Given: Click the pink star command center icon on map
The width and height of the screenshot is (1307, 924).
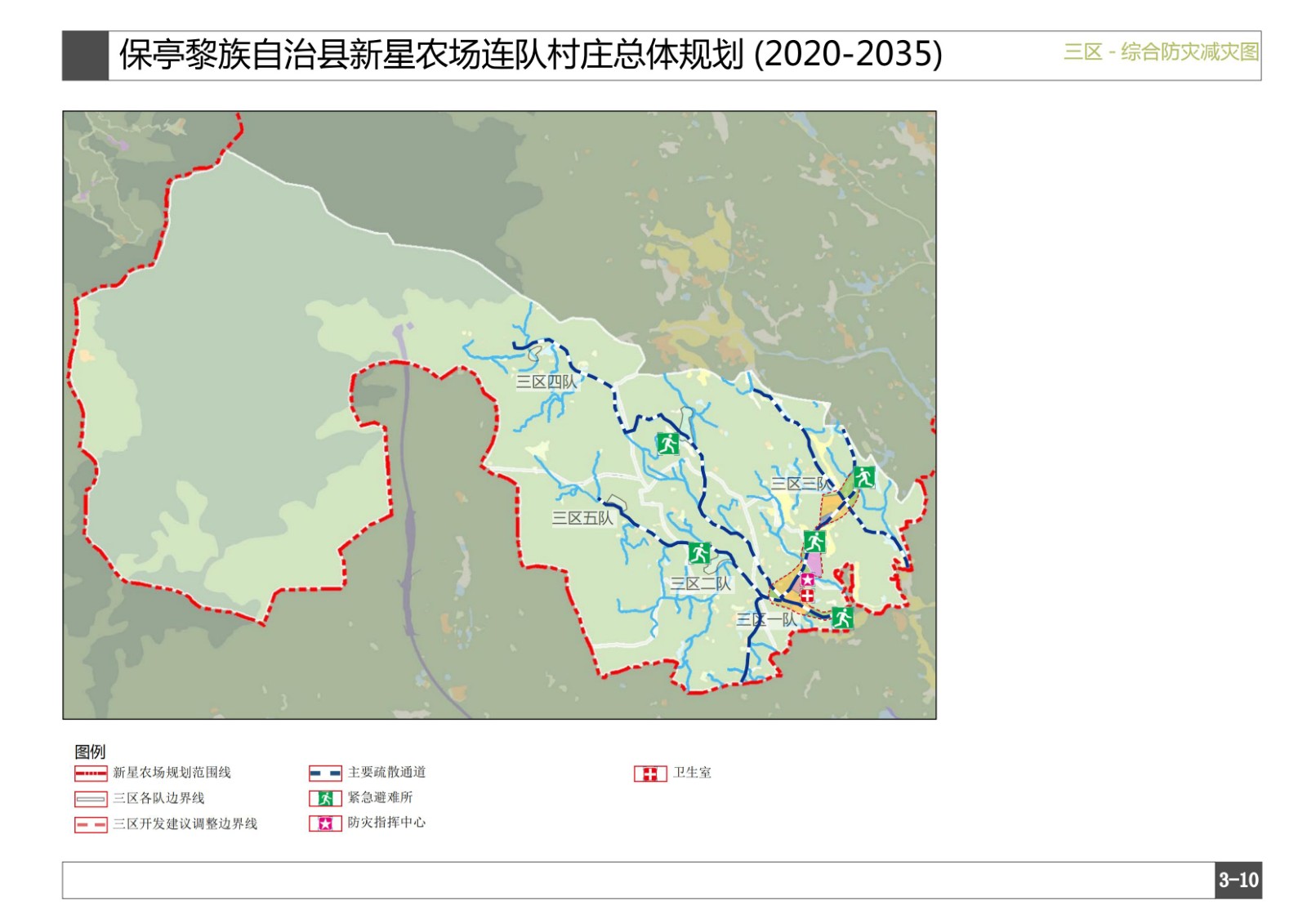Looking at the screenshot, I should click(808, 580).
